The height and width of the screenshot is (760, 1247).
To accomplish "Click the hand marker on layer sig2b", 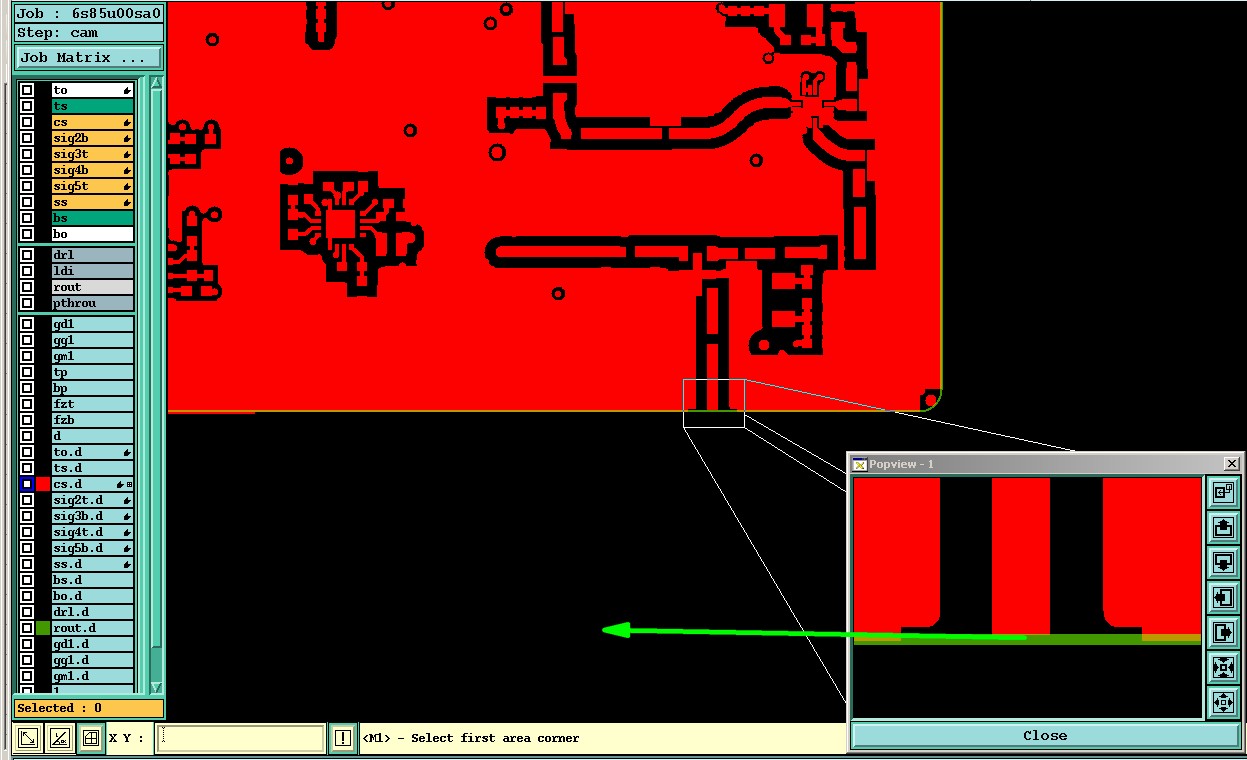I will pos(127,139).
